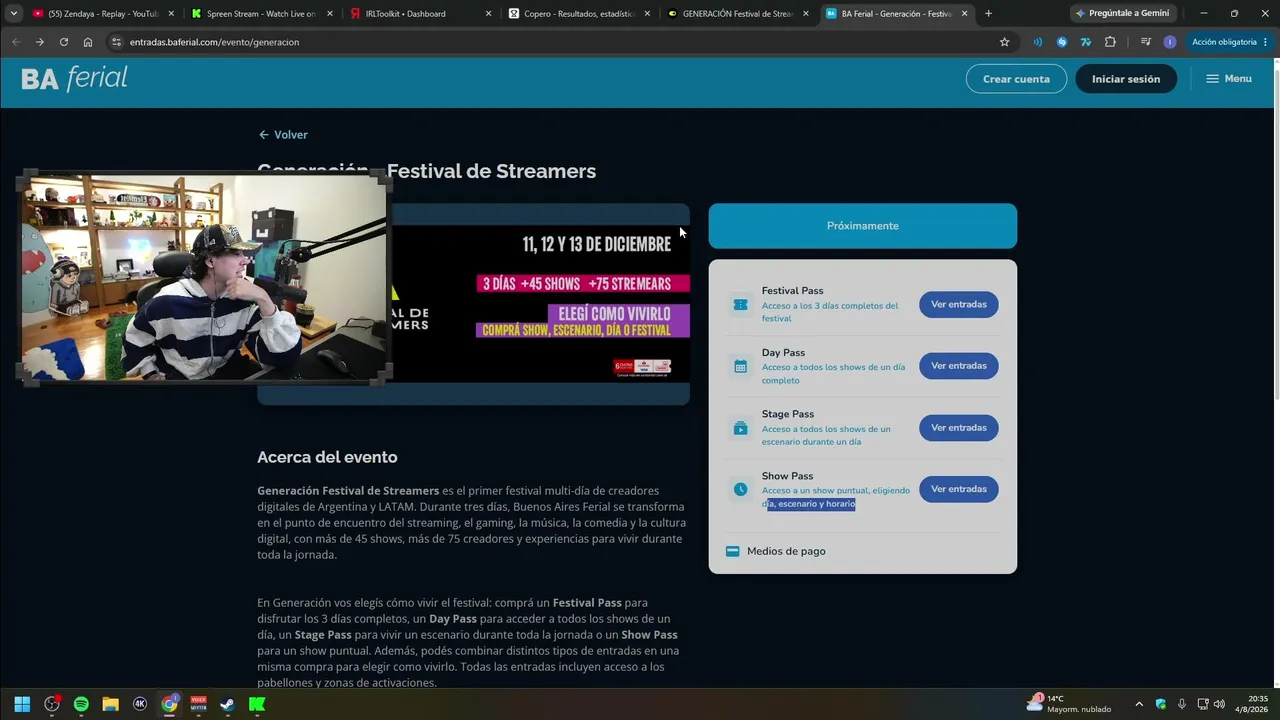View tickets for Day Pass
Viewport: 1280px width, 720px height.
pyautogui.click(x=958, y=366)
